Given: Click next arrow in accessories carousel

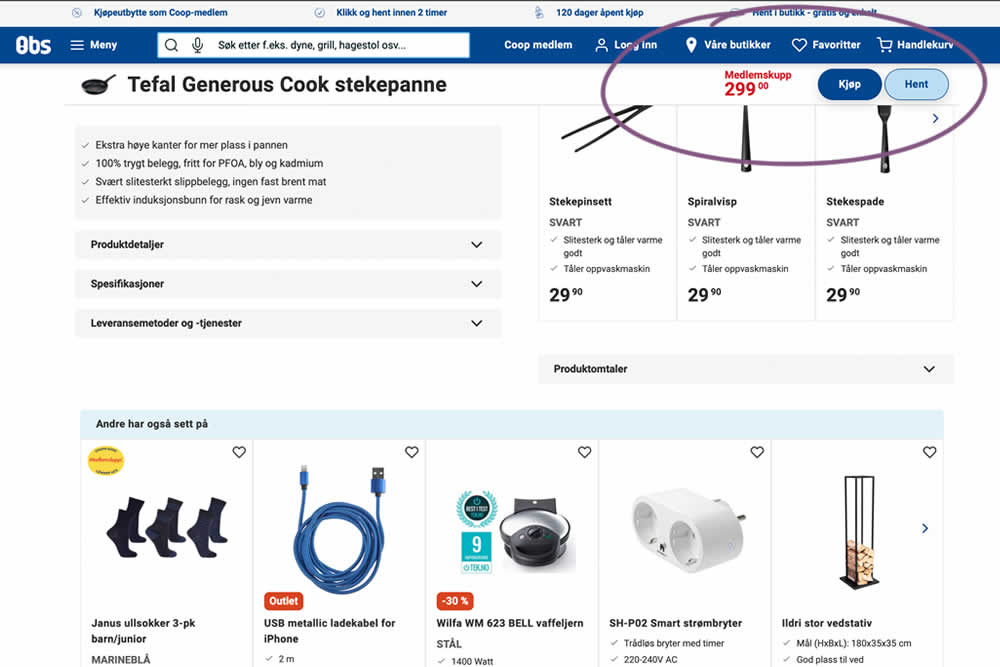Looking at the screenshot, I should pos(936,118).
